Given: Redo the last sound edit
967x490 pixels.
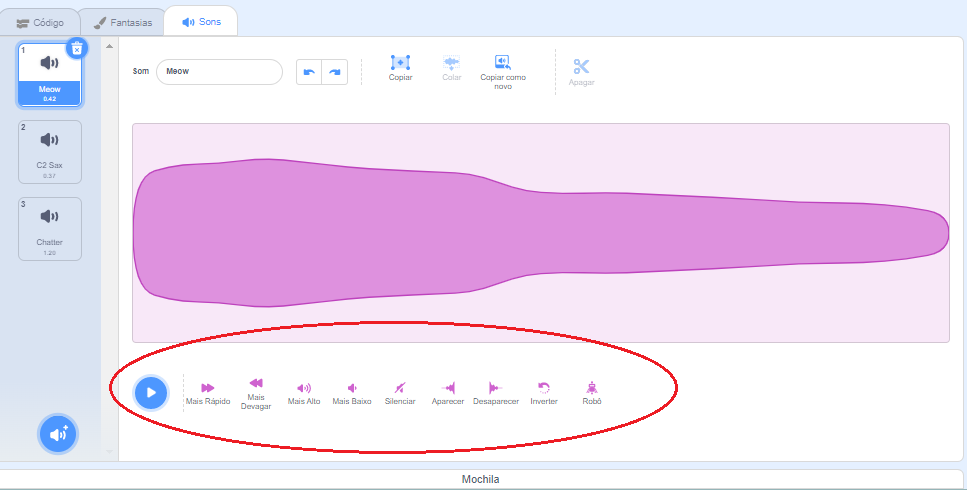Looking at the screenshot, I should coord(335,72).
